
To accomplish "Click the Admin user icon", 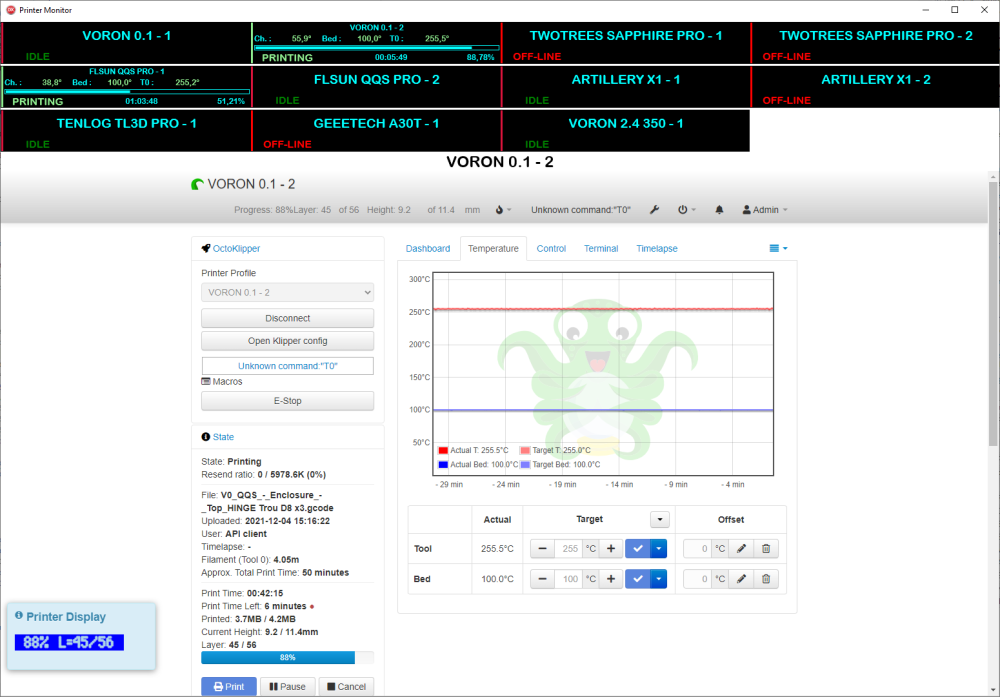I will pos(746,210).
